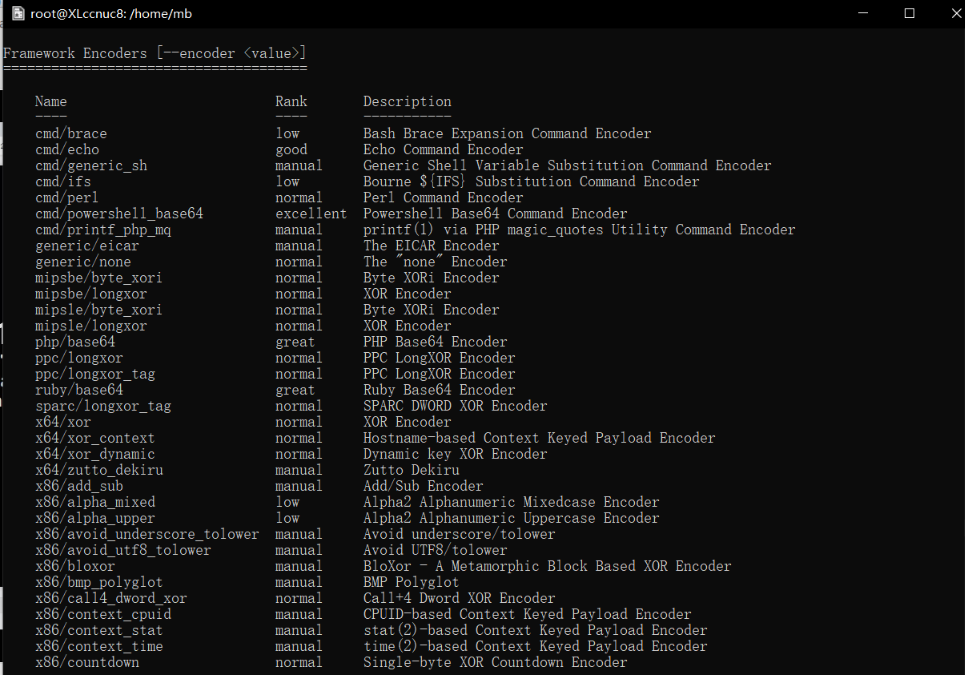
Task: Select the 'x86/add_sub' encoder name
Action: [79, 485]
